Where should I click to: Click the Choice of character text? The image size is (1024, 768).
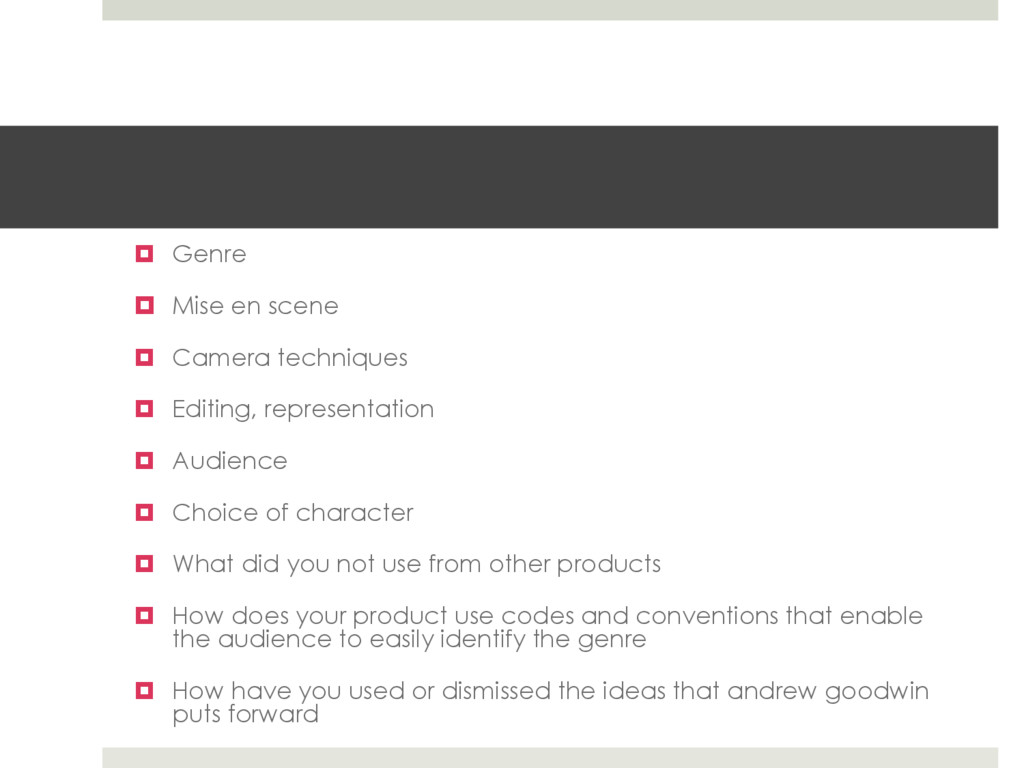point(293,513)
